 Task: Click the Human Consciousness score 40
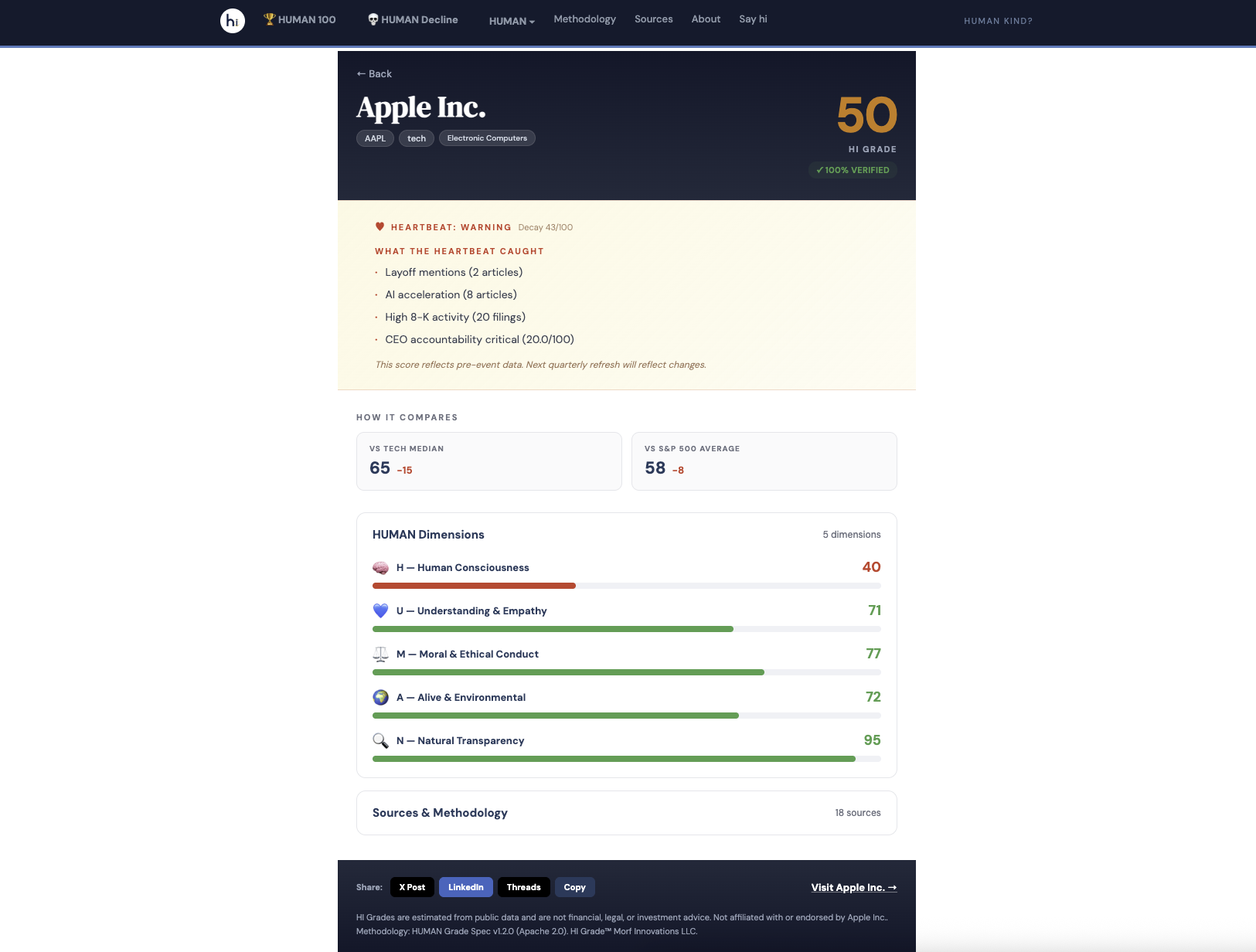872,567
